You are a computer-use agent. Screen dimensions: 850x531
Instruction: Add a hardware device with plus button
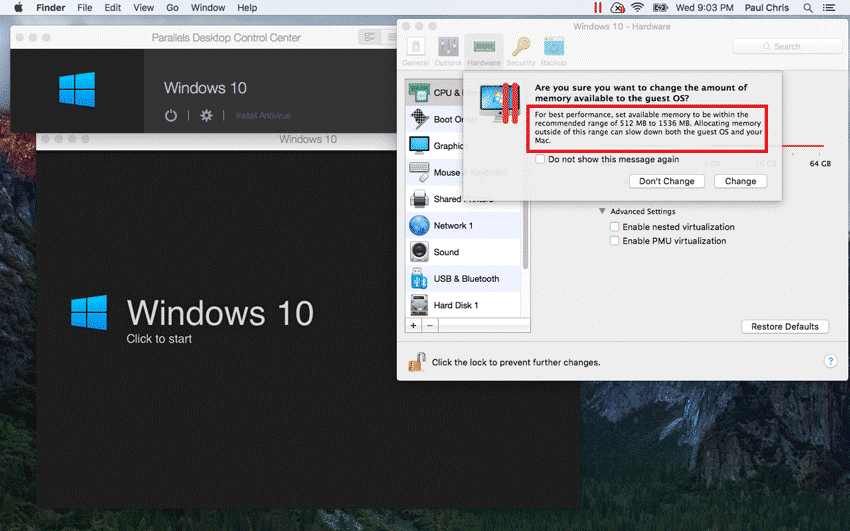point(414,326)
